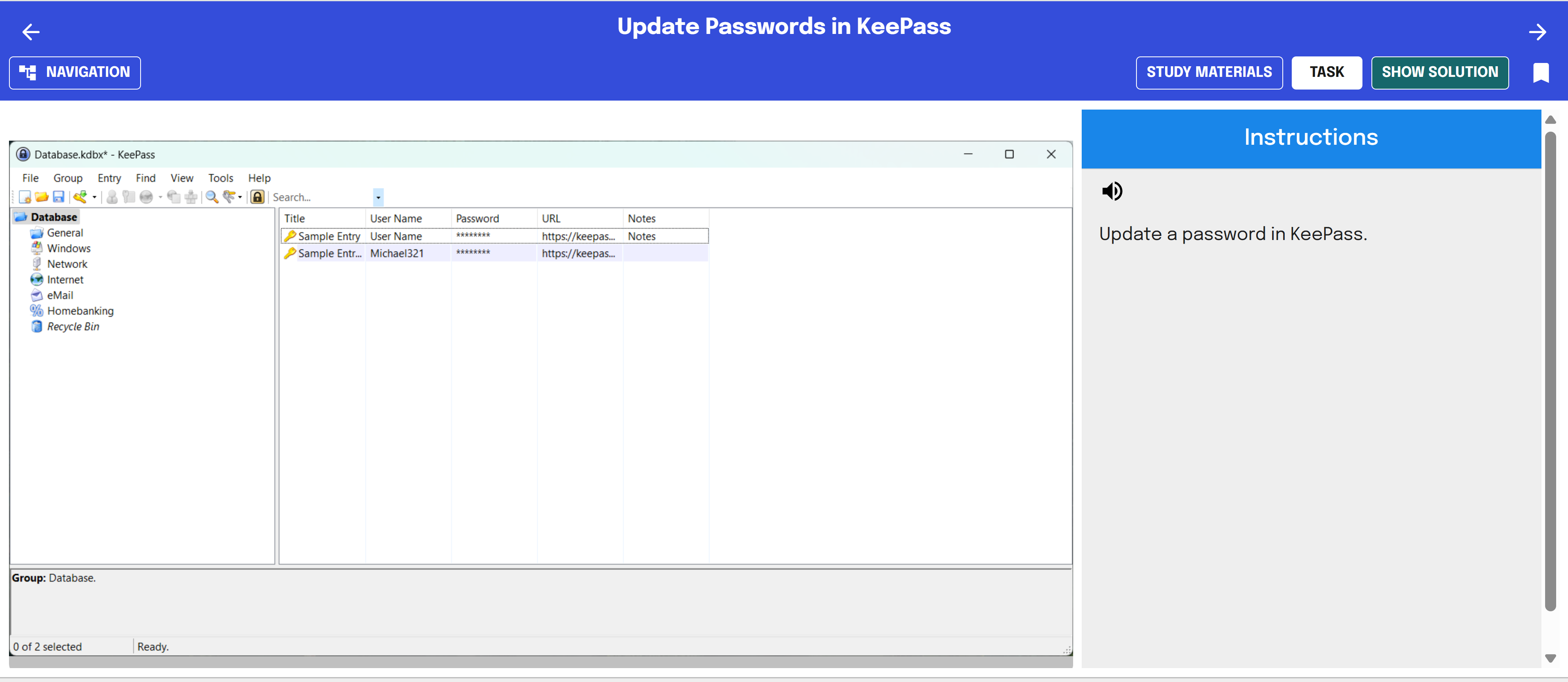1568x682 pixels.
Task: Click the Copy User Name toolbar icon
Action: pyautogui.click(x=112, y=197)
